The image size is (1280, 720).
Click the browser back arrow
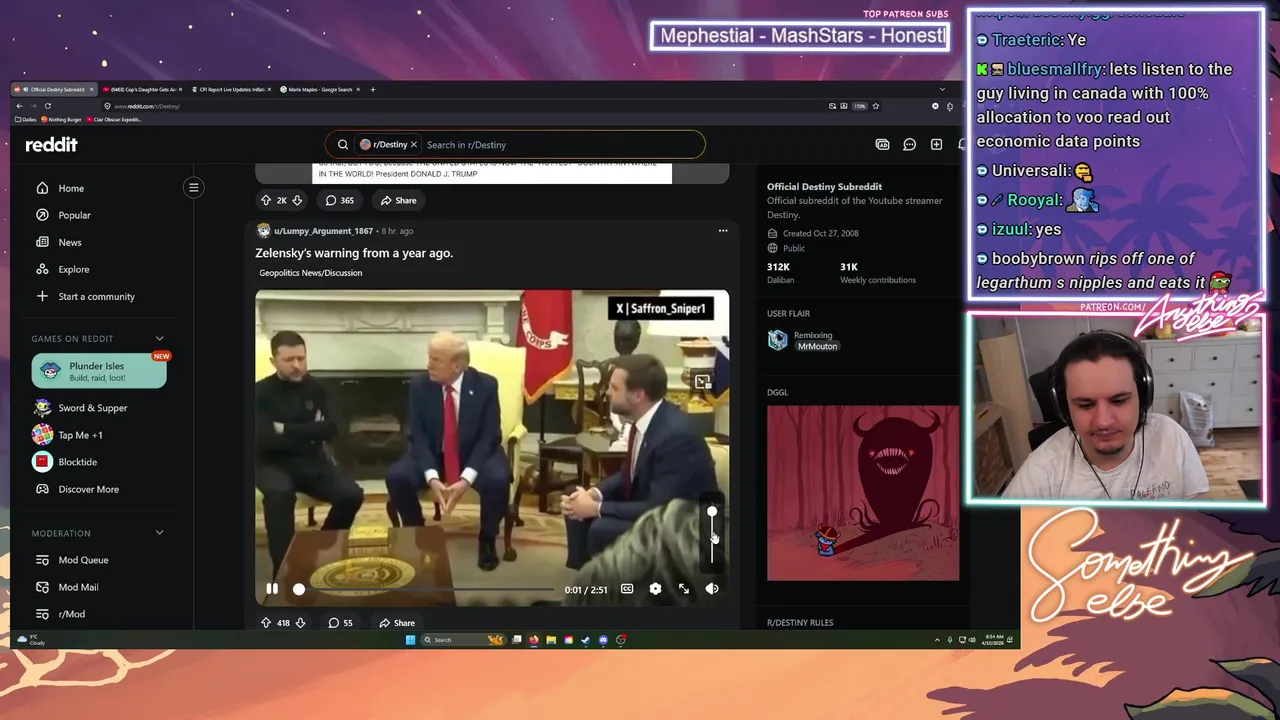[x=19, y=106]
